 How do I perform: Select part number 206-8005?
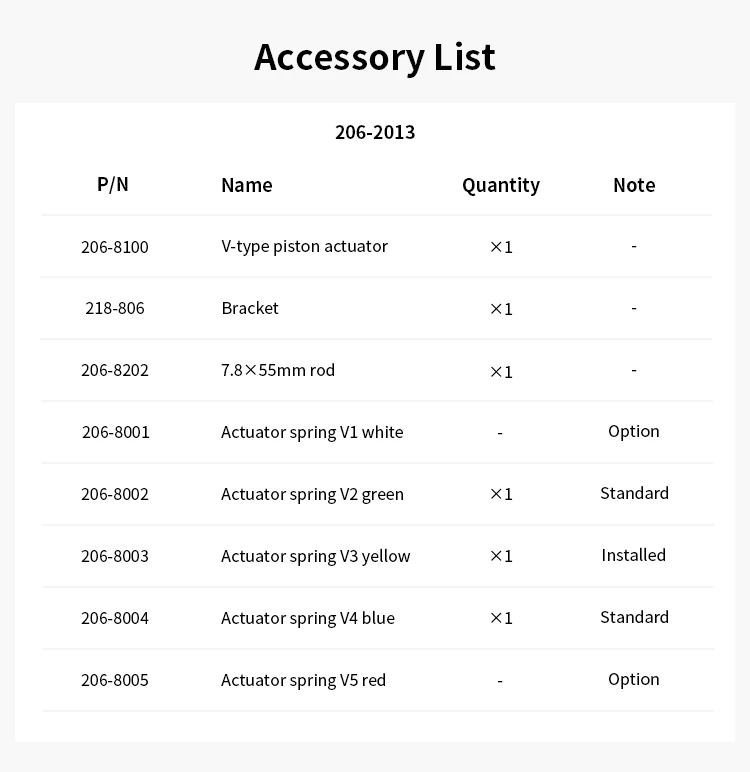[115, 680]
